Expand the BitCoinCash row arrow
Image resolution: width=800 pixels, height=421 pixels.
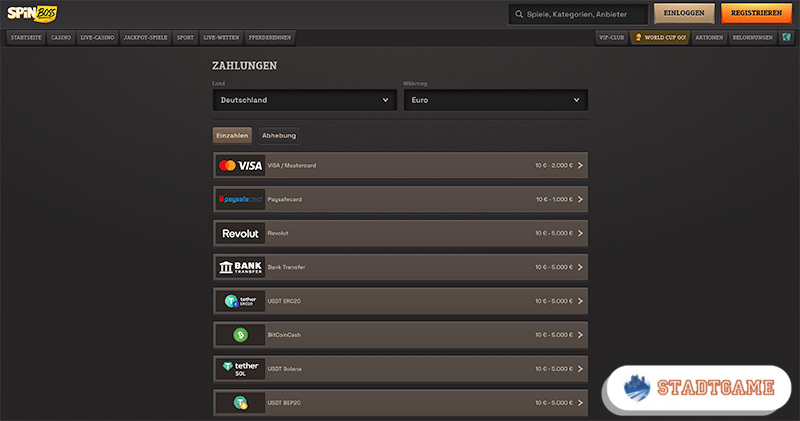(580, 335)
